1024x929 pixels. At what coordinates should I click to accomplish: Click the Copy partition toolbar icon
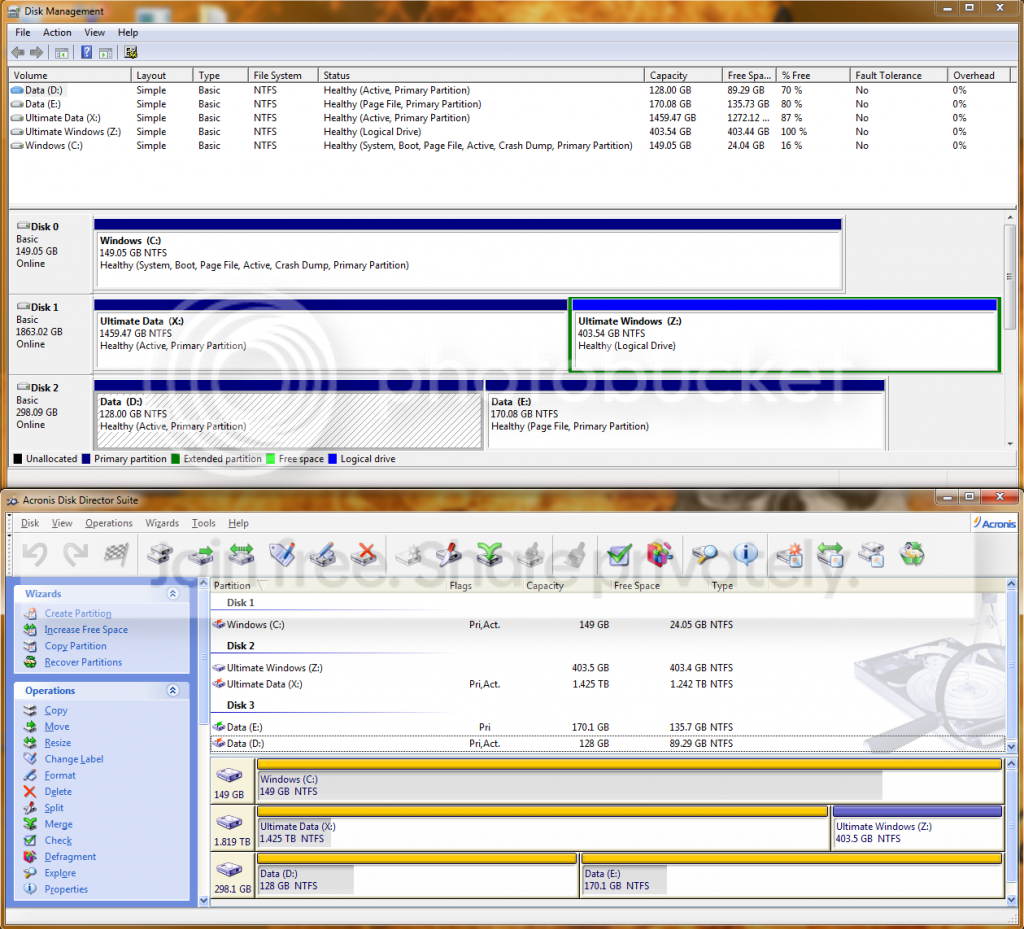pyautogui.click(x=160, y=555)
